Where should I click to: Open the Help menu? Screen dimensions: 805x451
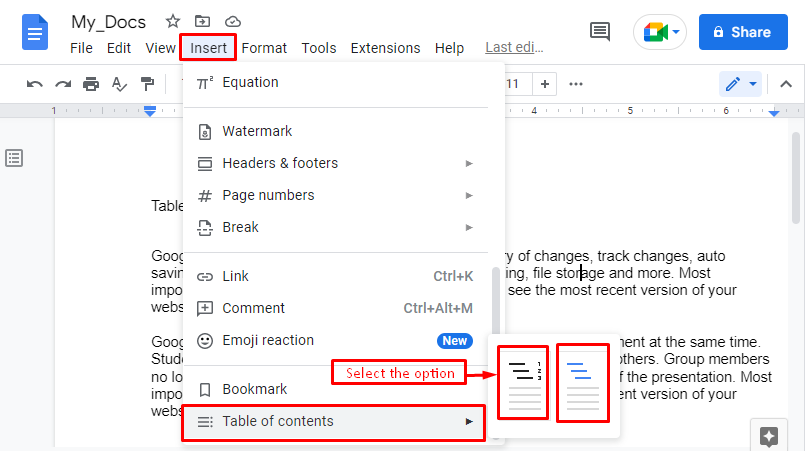(449, 48)
